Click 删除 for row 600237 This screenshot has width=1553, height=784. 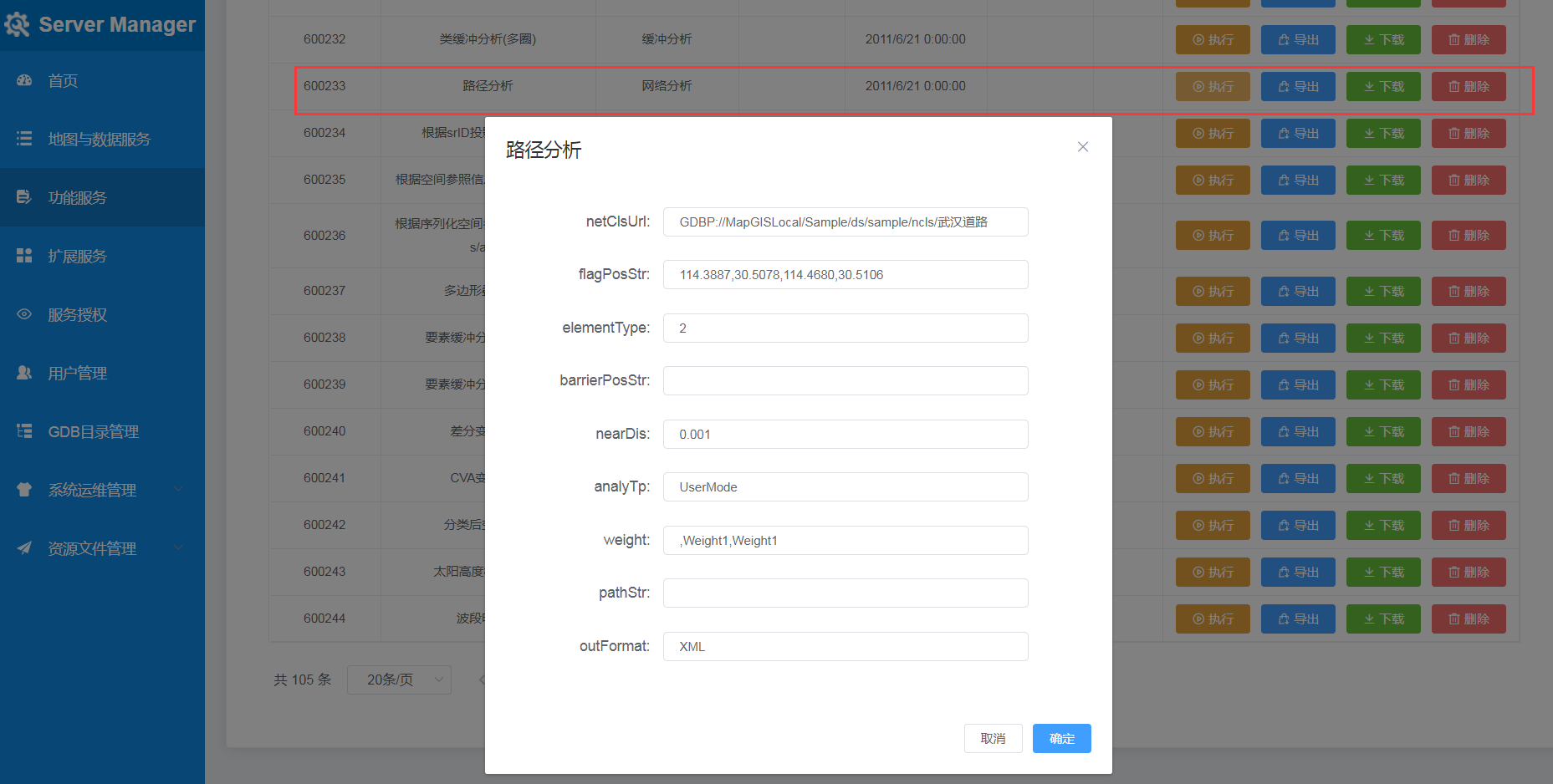(1469, 292)
